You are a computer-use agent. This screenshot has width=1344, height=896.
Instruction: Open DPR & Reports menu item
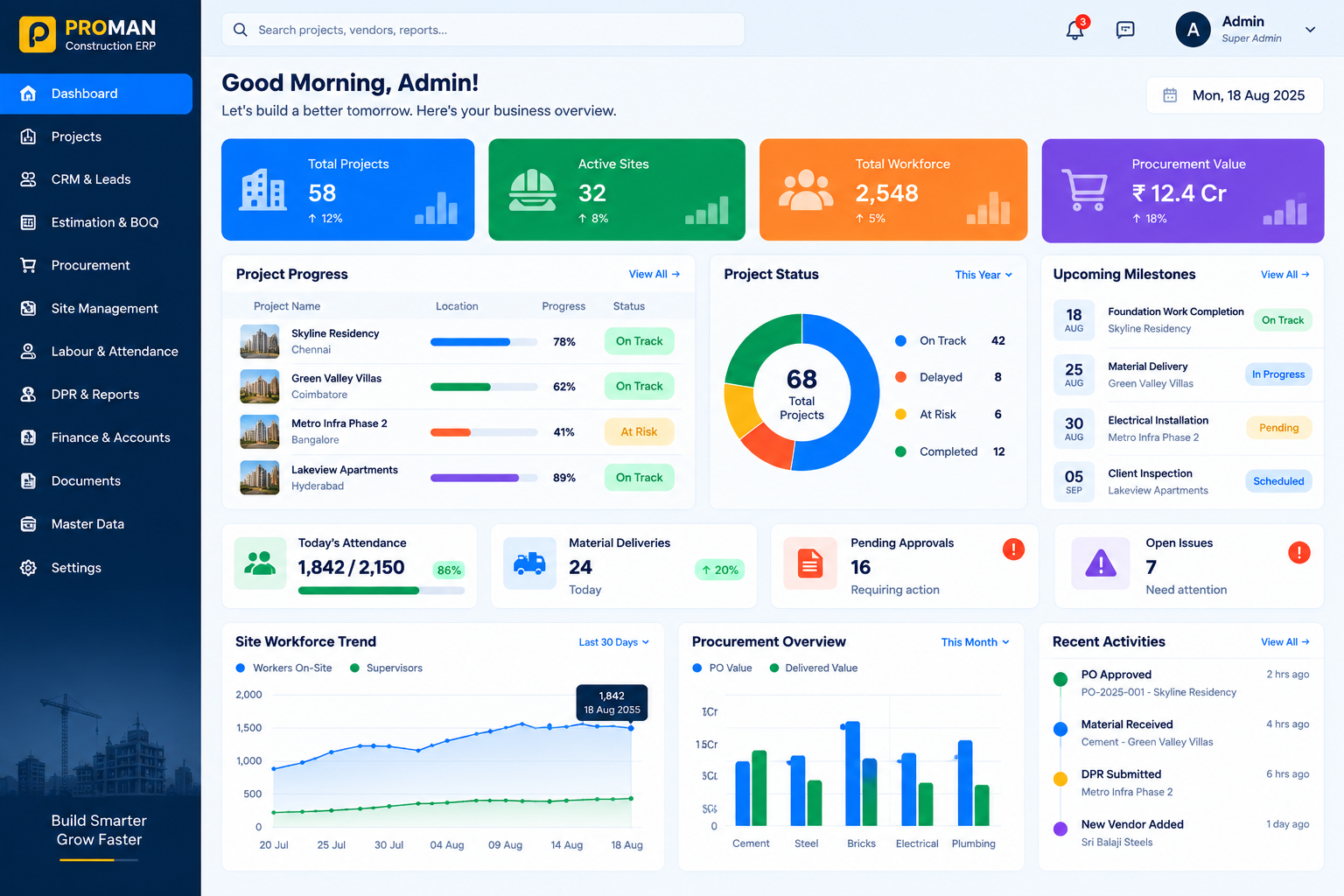pos(96,395)
